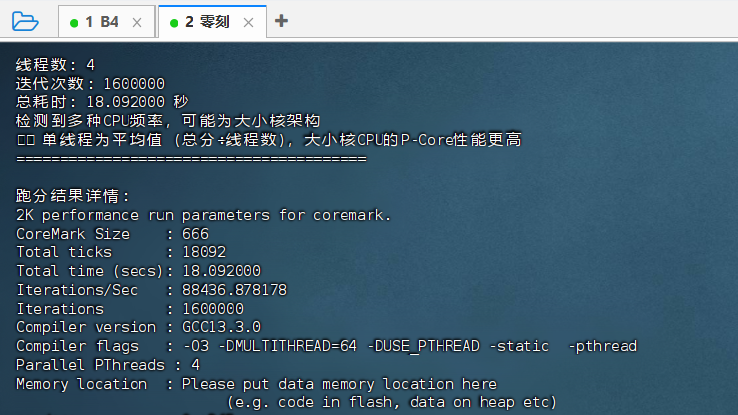738x415 pixels.
Task: Click the -pthread compiler flag
Action: [x=603, y=346]
